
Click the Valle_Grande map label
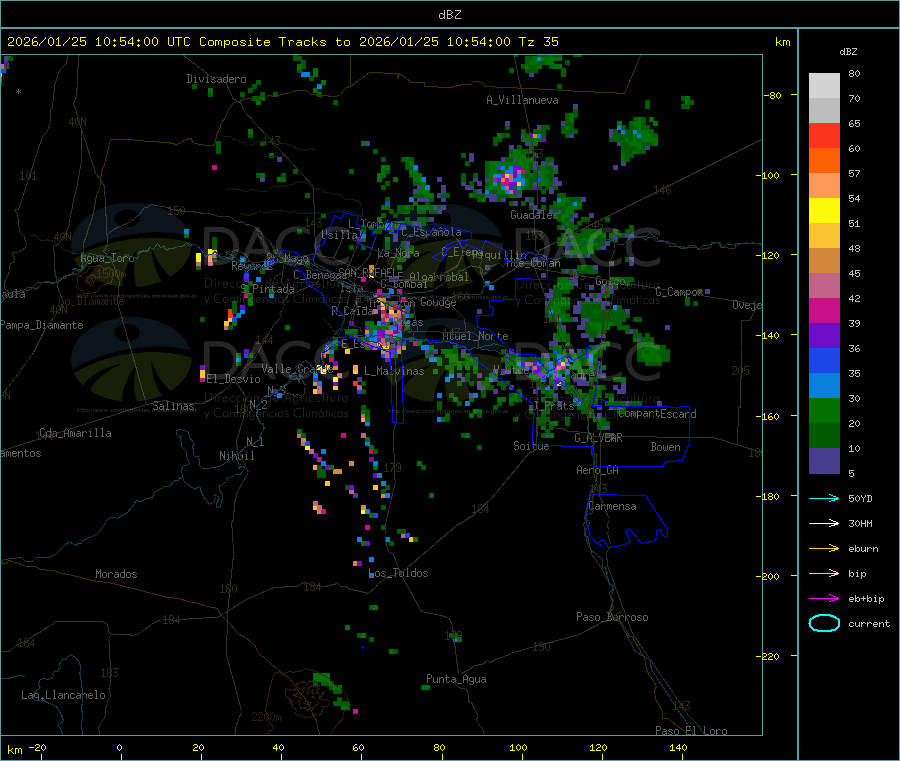(297, 369)
